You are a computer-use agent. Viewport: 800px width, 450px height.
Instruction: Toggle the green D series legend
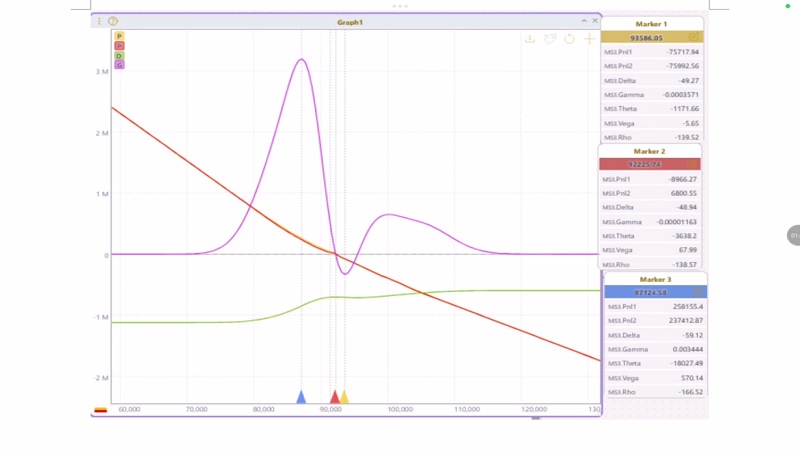coord(119,56)
